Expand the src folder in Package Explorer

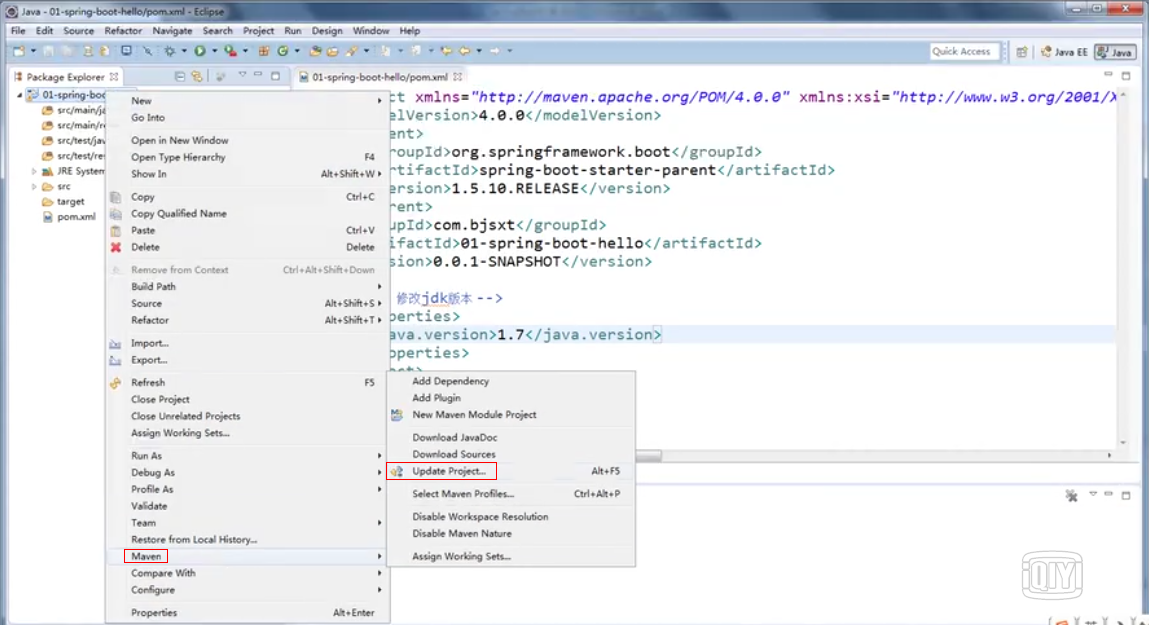[x=34, y=186]
